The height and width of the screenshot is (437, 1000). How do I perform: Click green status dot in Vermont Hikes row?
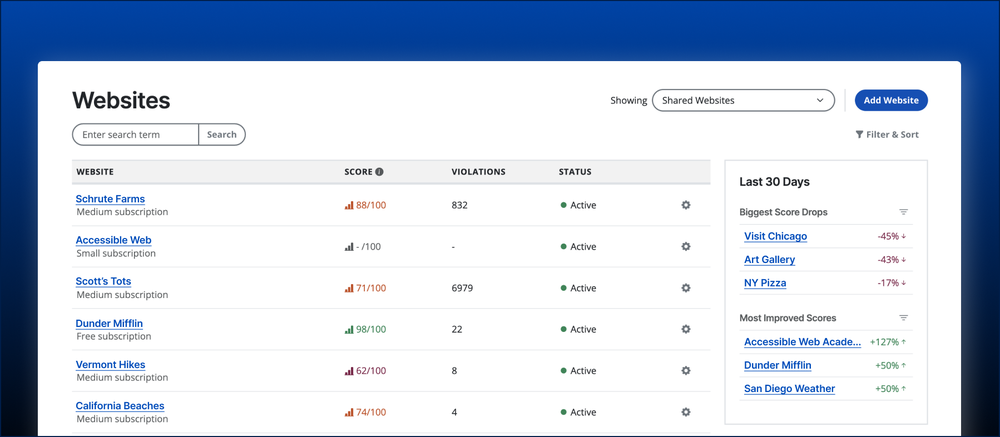[x=563, y=371]
